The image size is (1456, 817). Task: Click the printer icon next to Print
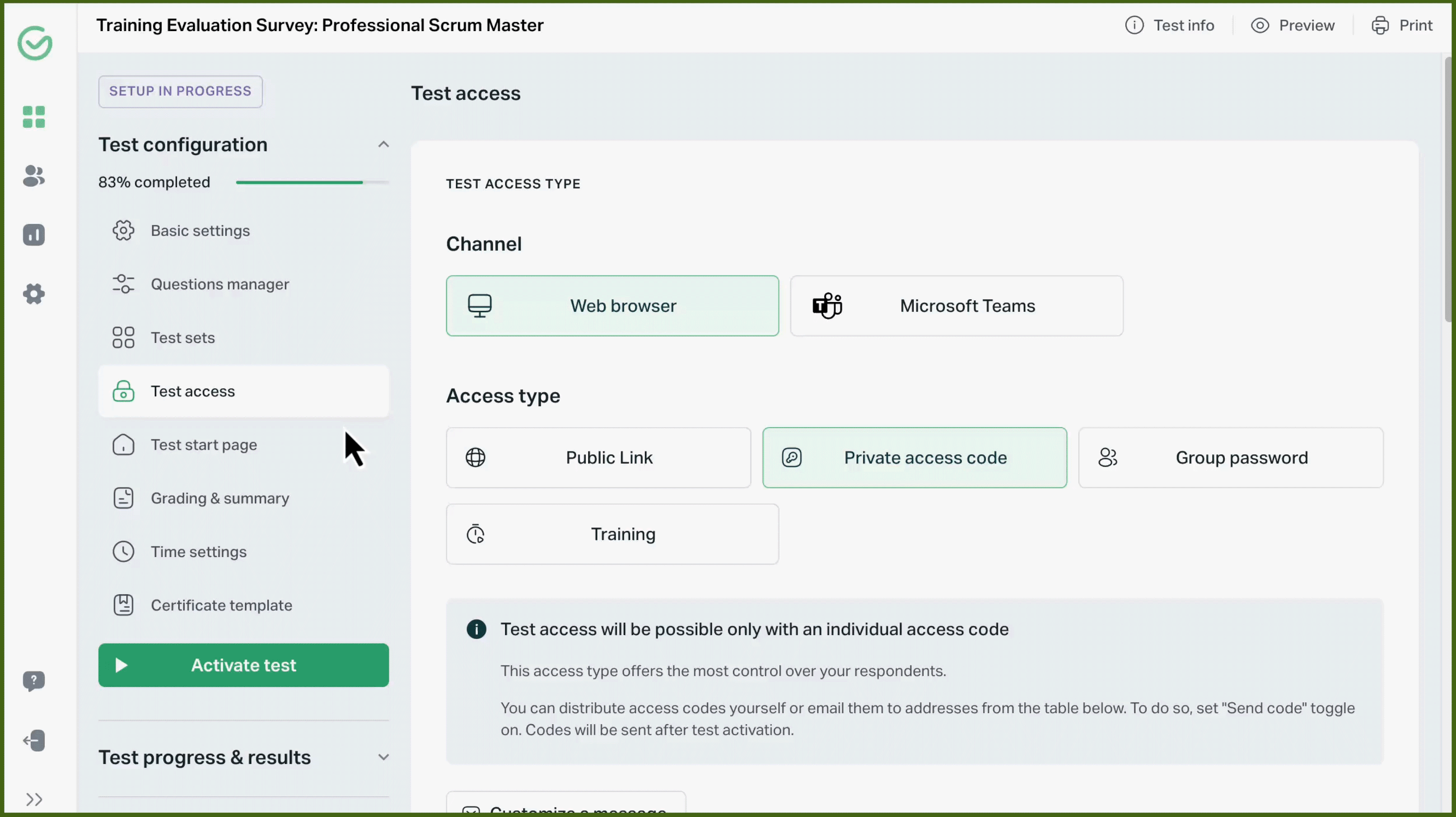pyautogui.click(x=1380, y=25)
